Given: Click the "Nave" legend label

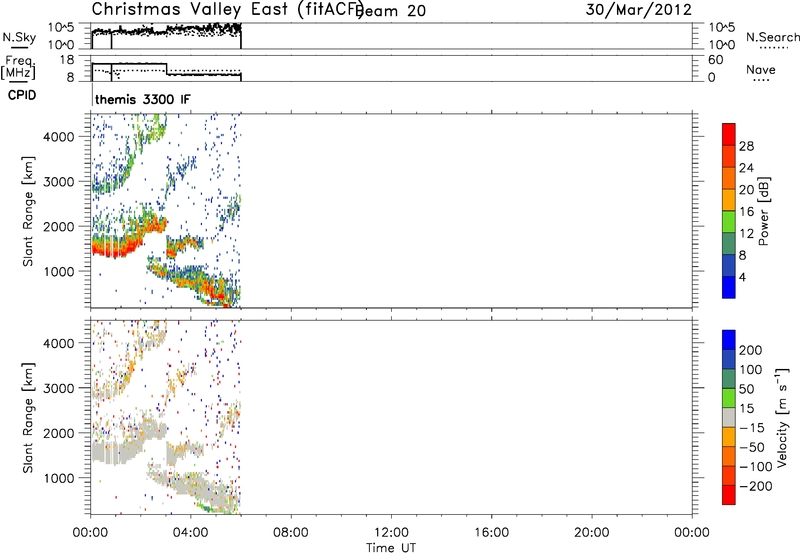Looking at the screenshot, I should [x=761, y=69].
